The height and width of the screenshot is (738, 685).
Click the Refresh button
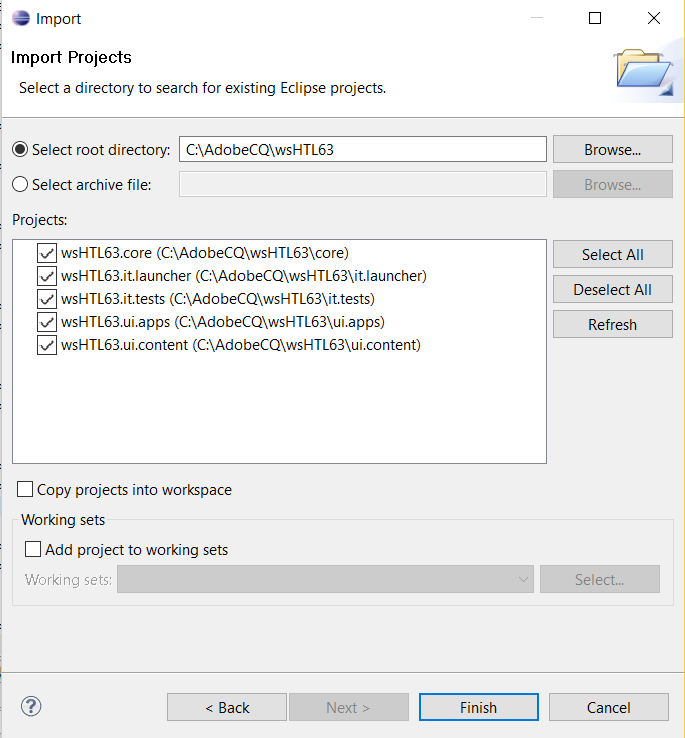[x=612, y=324]
